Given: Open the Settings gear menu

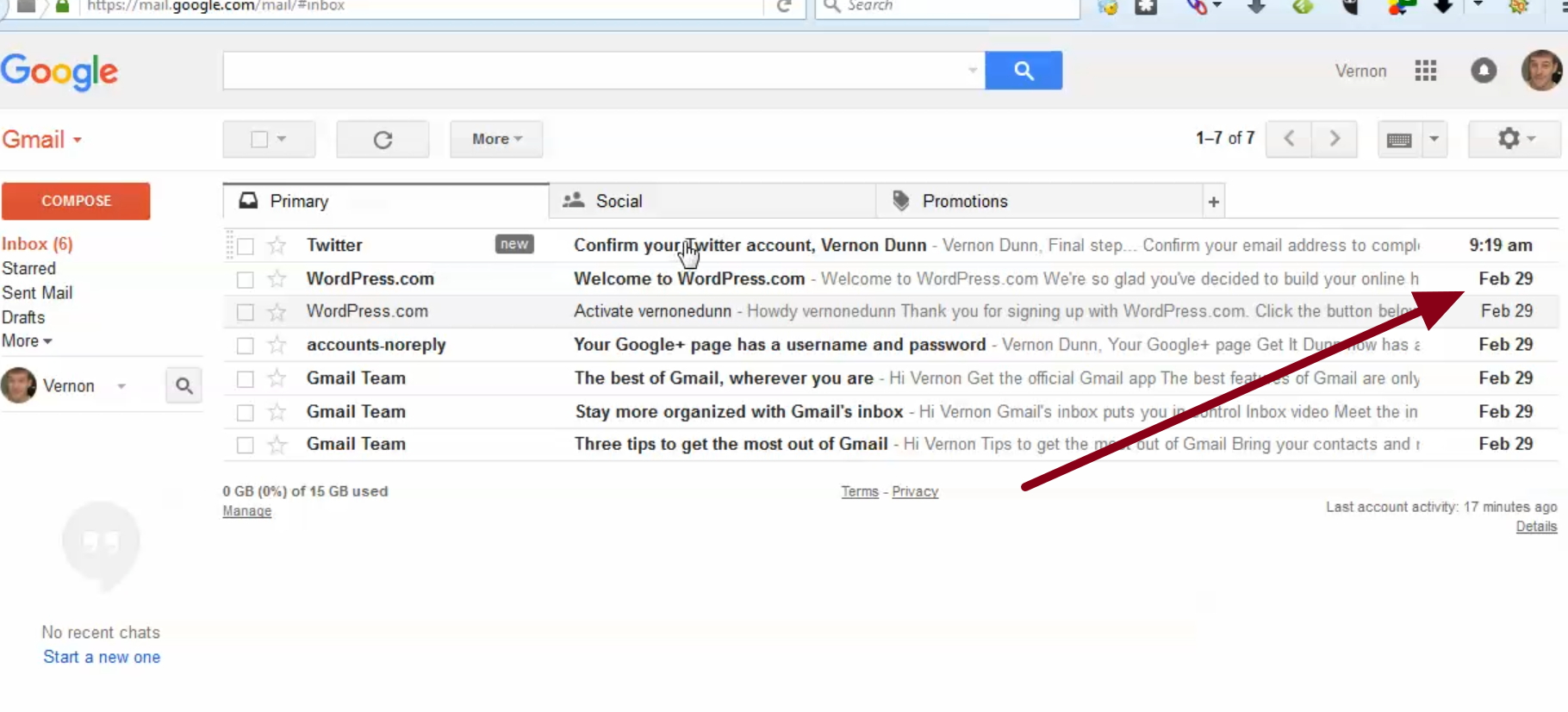Looking at the screenshot, I should 1515,139.
